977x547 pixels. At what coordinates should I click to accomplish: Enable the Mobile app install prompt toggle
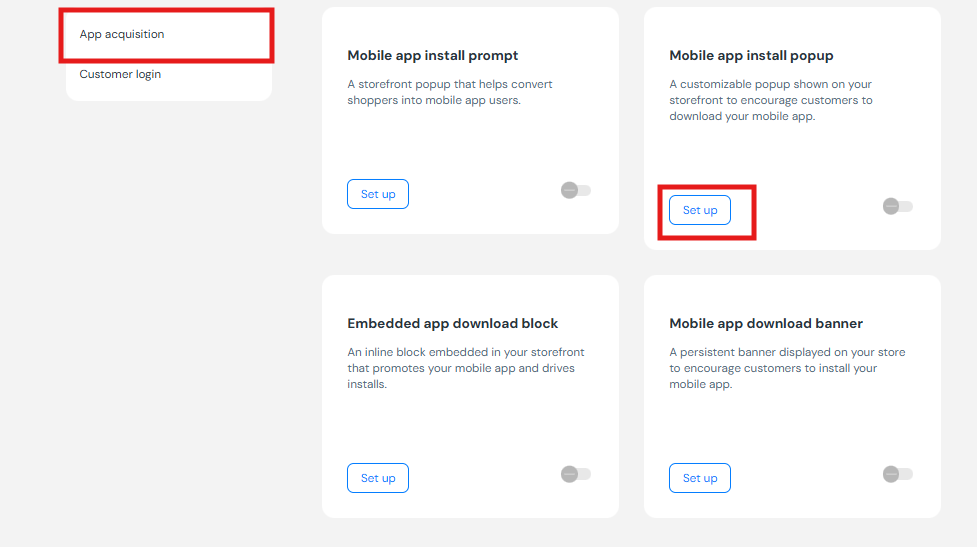tap(576, 190)
